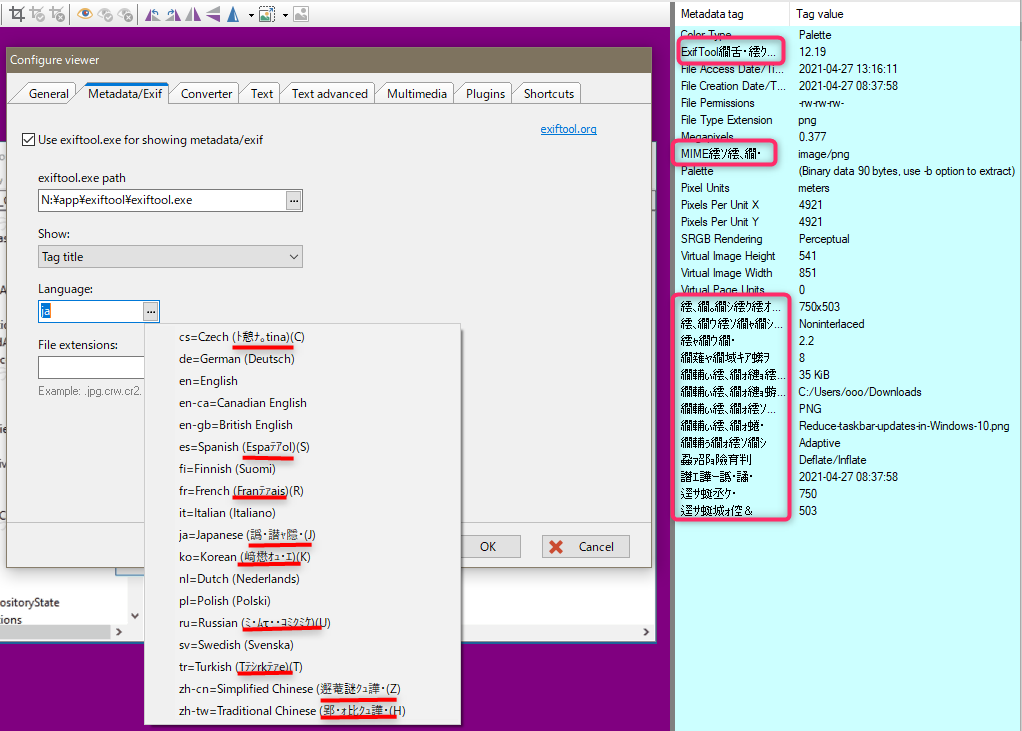Click the resize image icon with dashed frame
Screen dimensions: 1022x731
tap(267, 14)
